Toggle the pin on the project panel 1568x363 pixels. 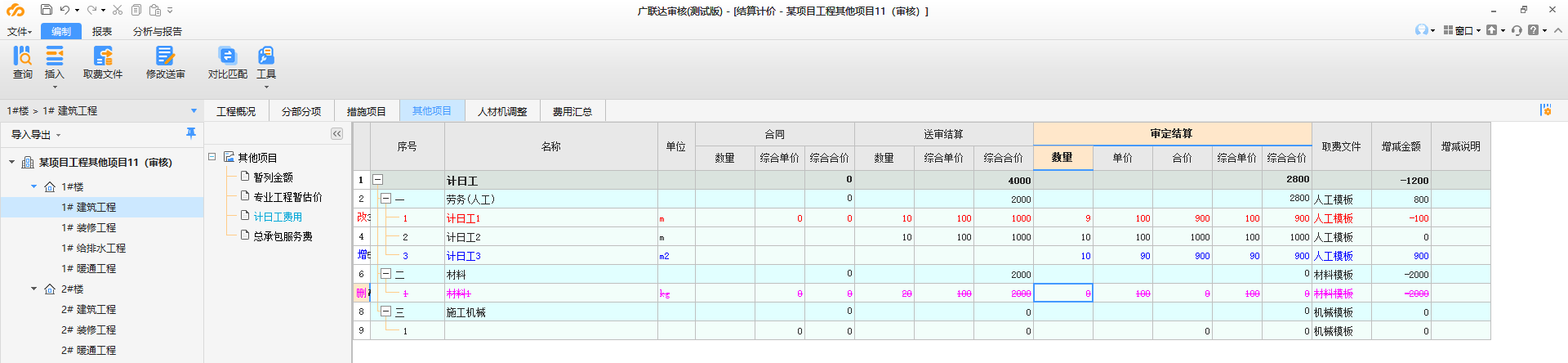(x=191, y=133)
